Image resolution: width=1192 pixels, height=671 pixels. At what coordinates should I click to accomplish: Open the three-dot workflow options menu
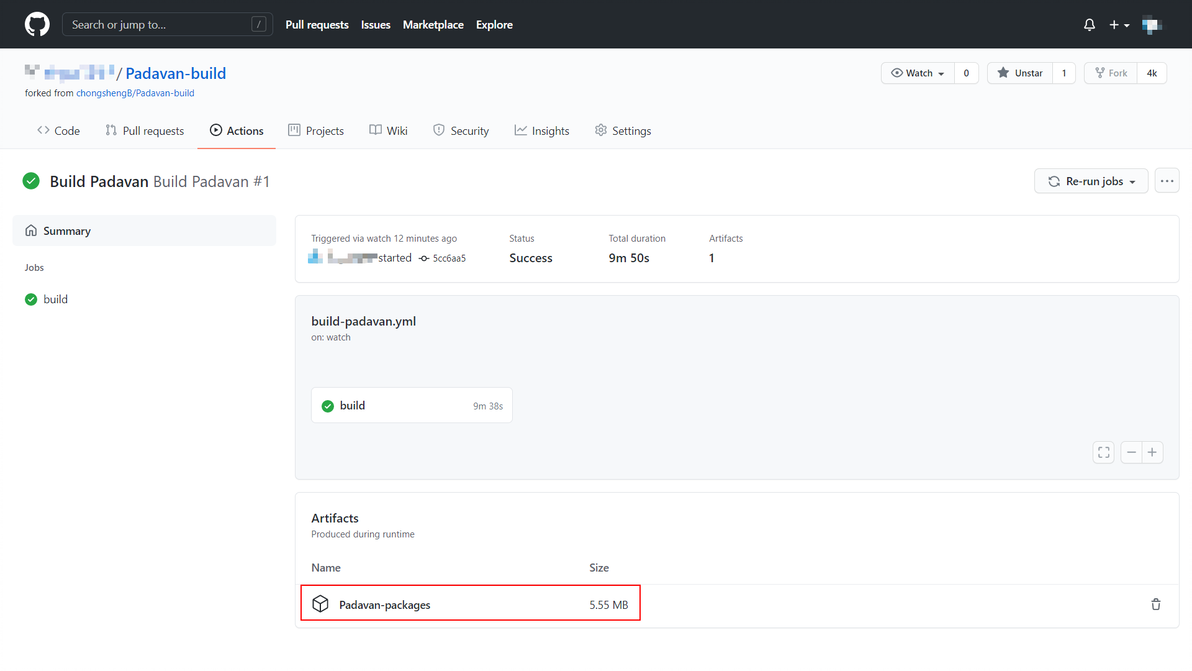click(1167, 181)
